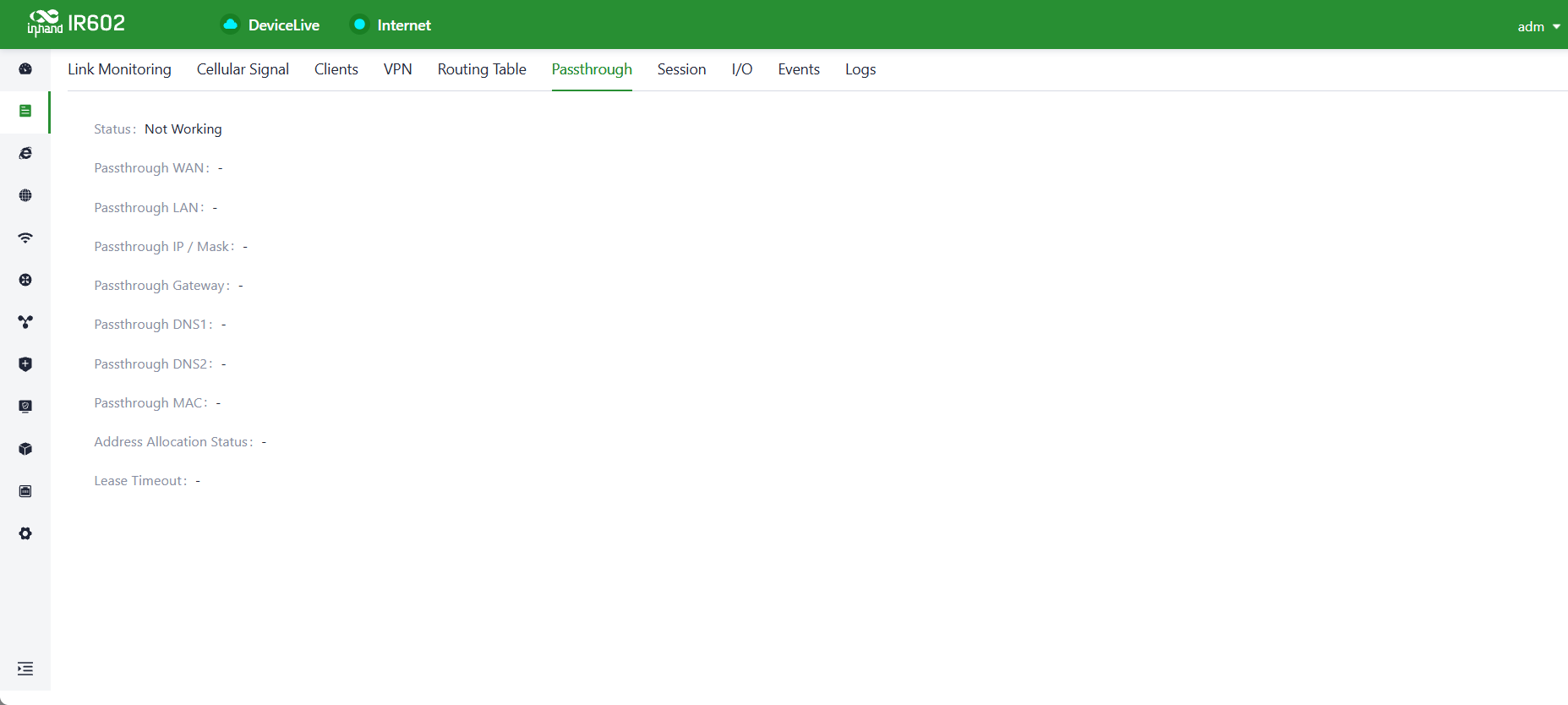The width and height of the screenshot is (1568, 705).
Task: Click the Internet status indicator dot
Action: point(359,25)
